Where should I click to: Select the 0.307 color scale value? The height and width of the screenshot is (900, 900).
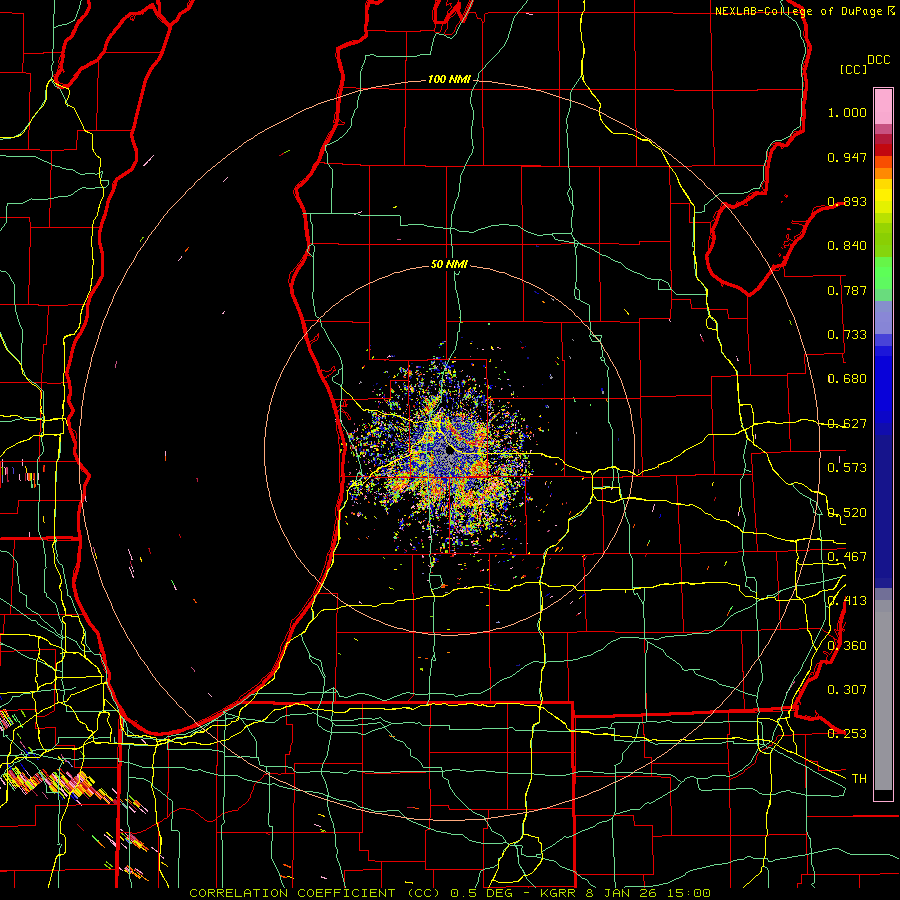point(847,689)
